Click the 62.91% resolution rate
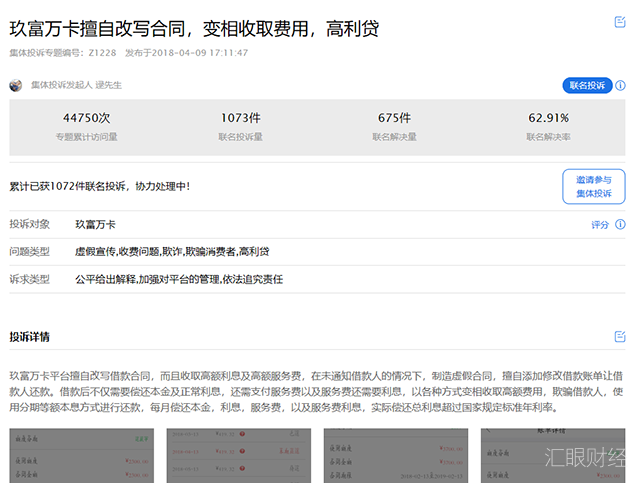 click(549, 118)
